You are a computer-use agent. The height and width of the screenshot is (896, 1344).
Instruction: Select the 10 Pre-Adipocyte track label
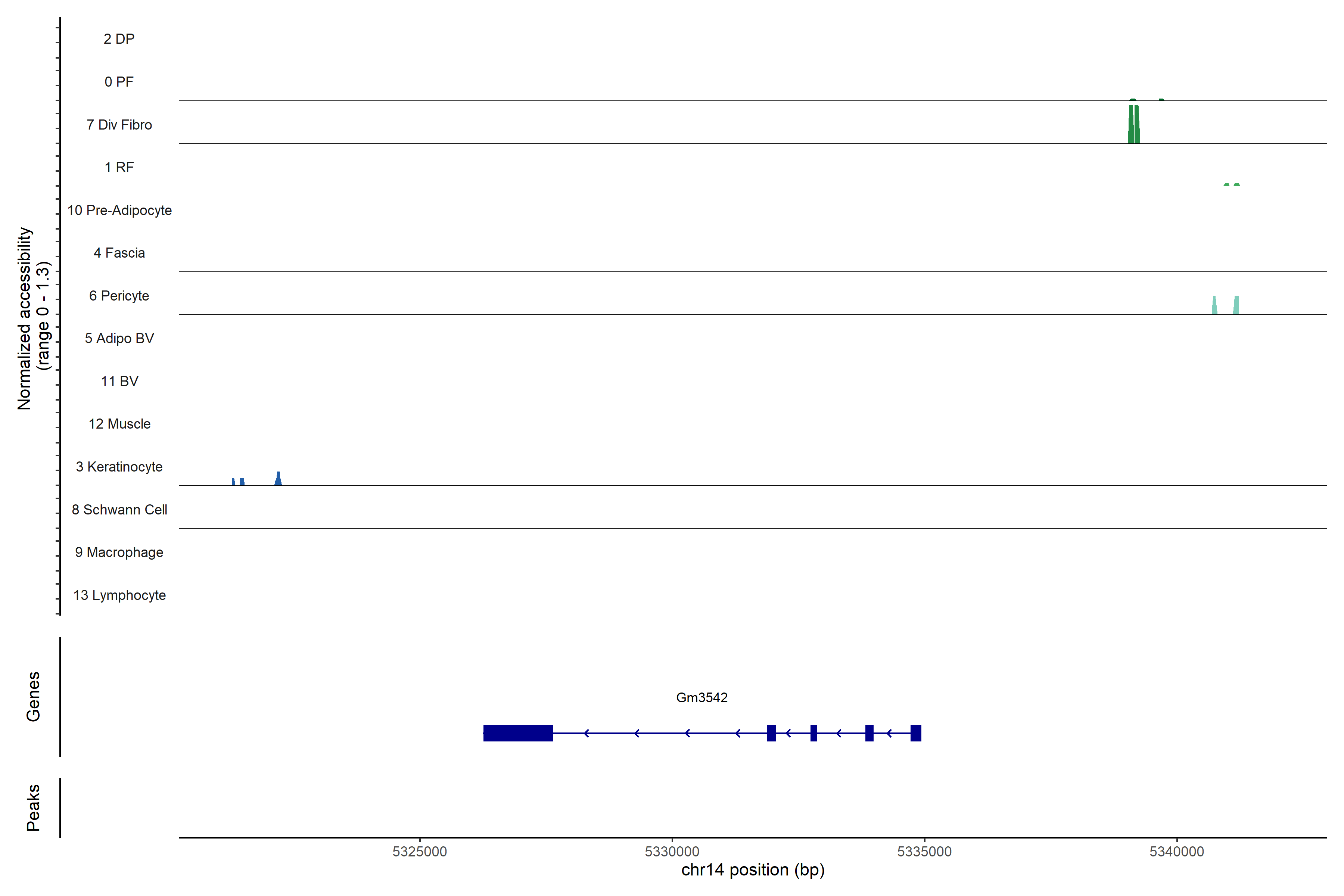click(x=119, y=210)
